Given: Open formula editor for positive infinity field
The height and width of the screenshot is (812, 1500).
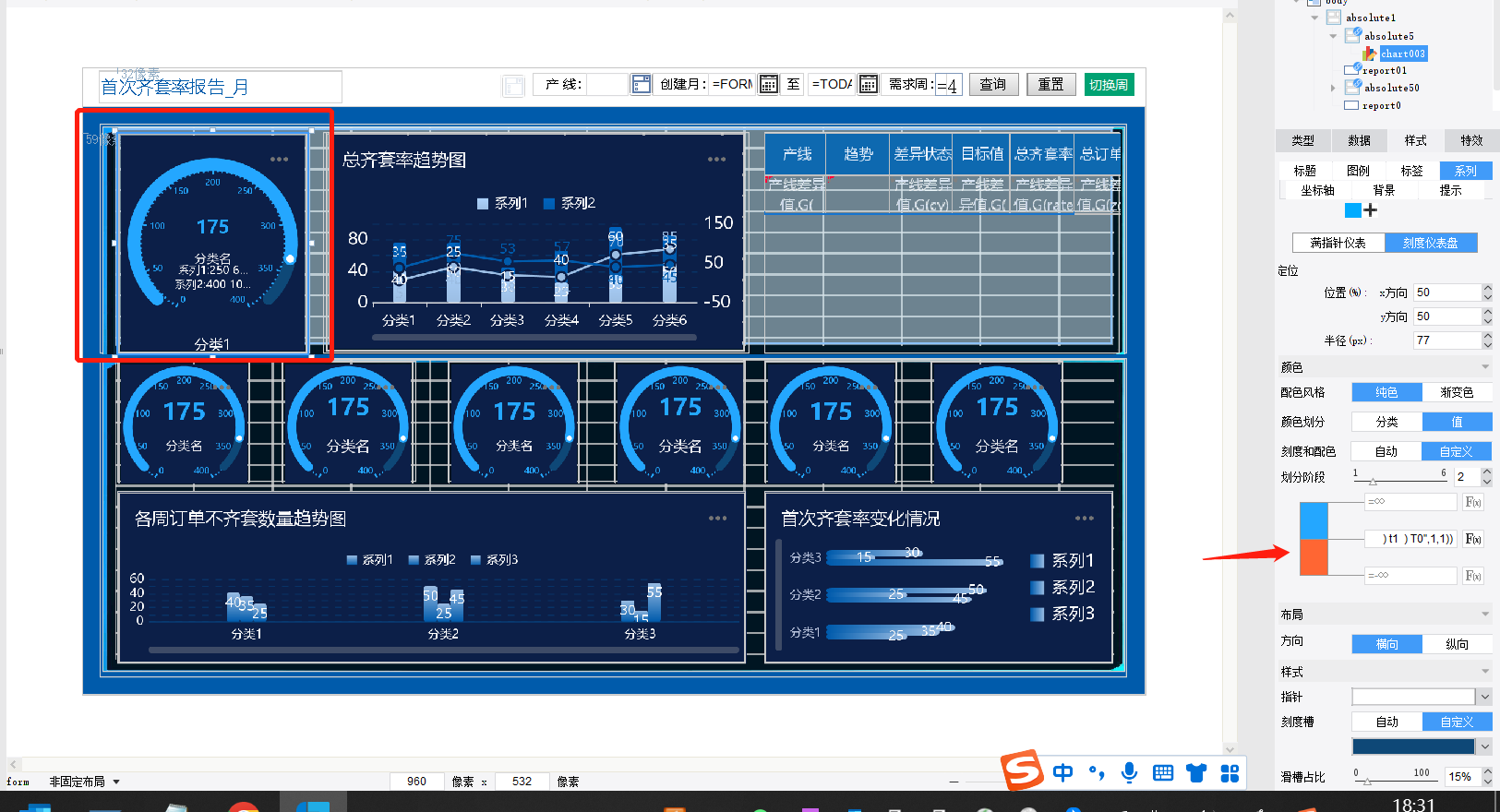Looking at the screenshot, I should (1473, 502).
